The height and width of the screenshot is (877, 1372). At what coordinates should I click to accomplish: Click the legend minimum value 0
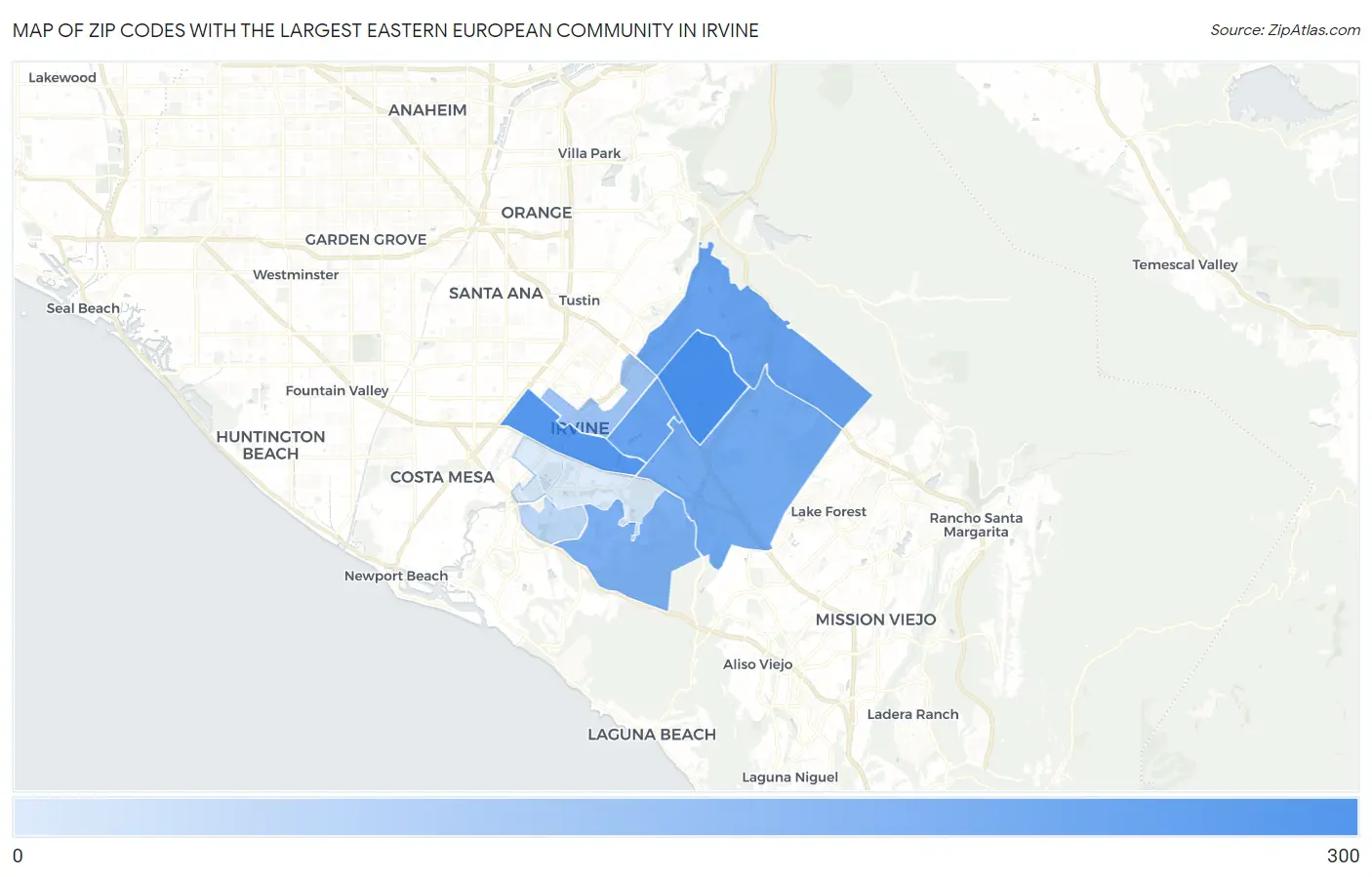click(x=18, y=856)
